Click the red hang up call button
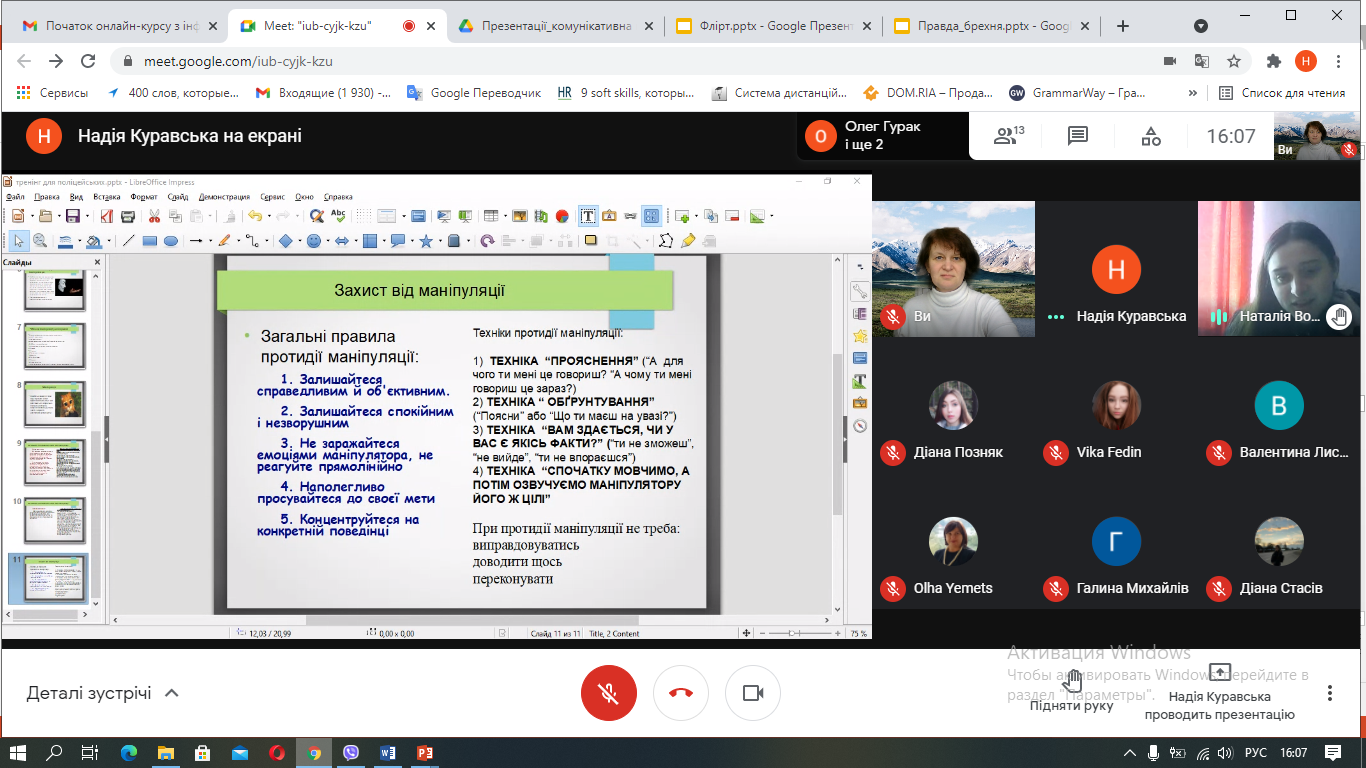1366x768 pixels. point(681,693)
